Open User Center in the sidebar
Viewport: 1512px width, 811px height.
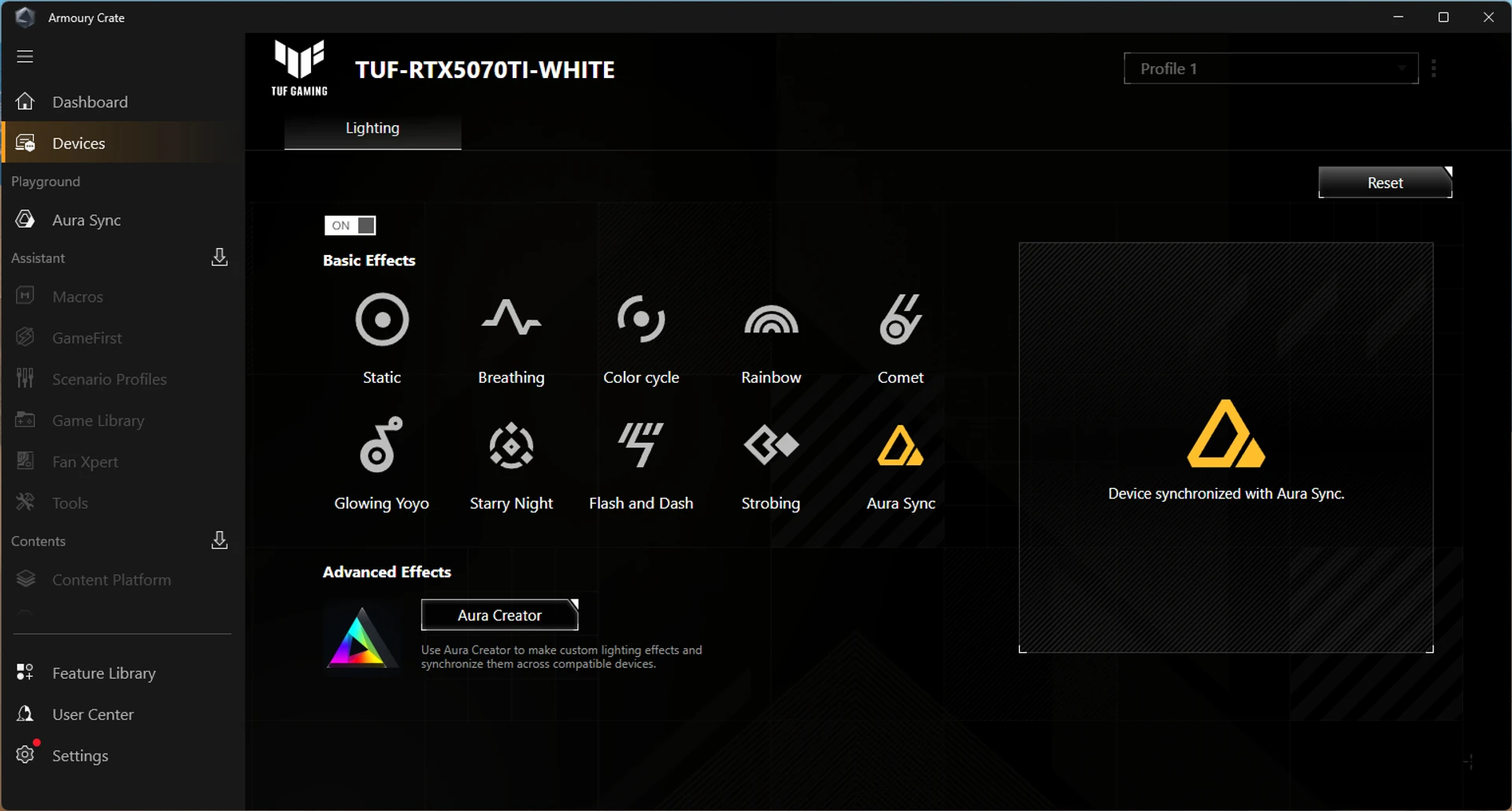pos(123,714)
